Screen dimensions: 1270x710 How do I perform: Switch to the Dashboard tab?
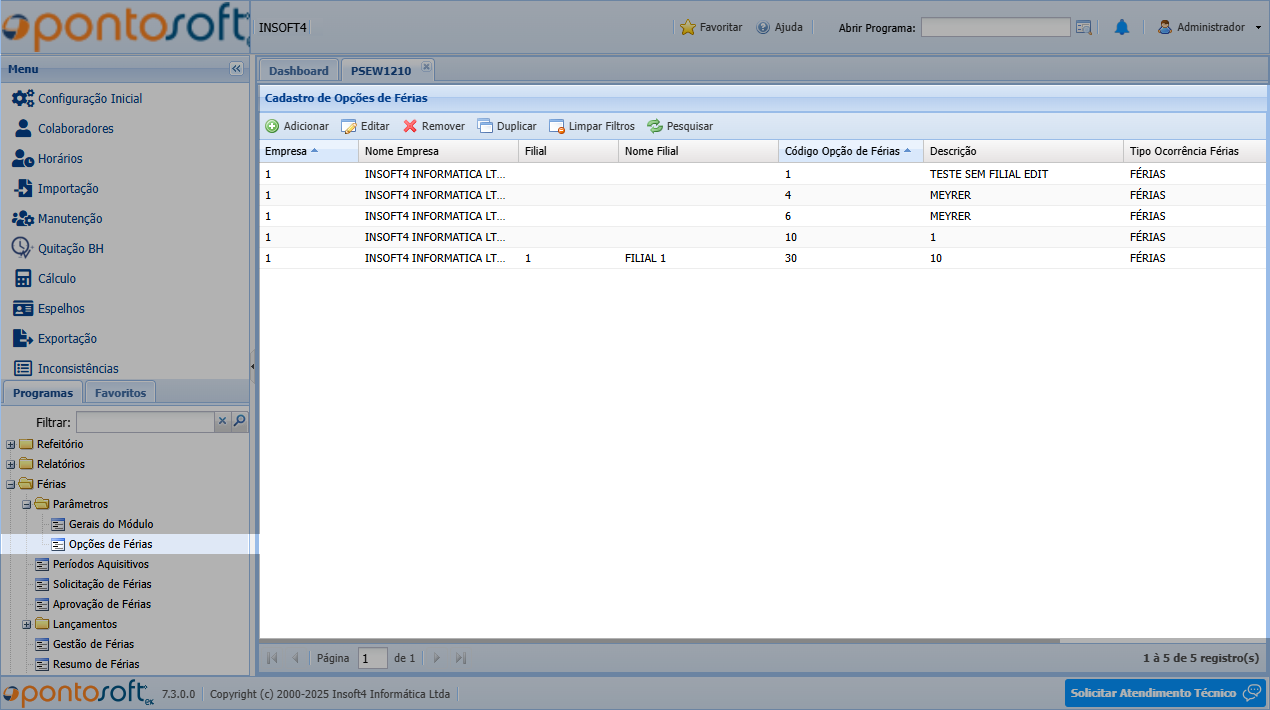pyautogui.click(x=298, y=70)
